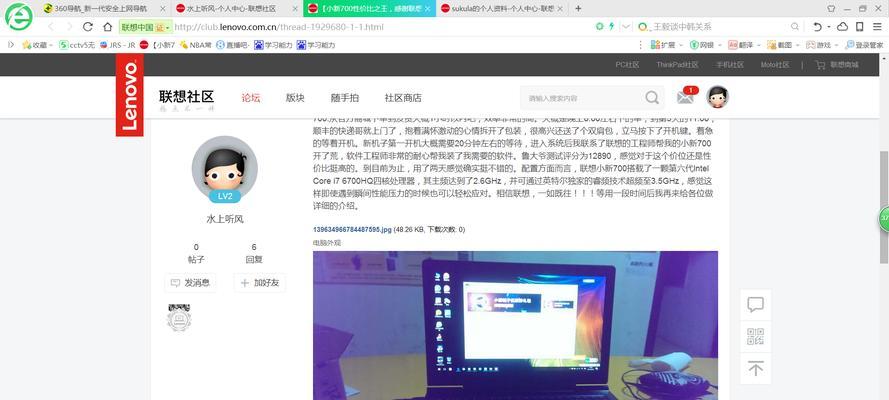
Task: Click the 发消息 send message button
Action: [x=190, y=283]
